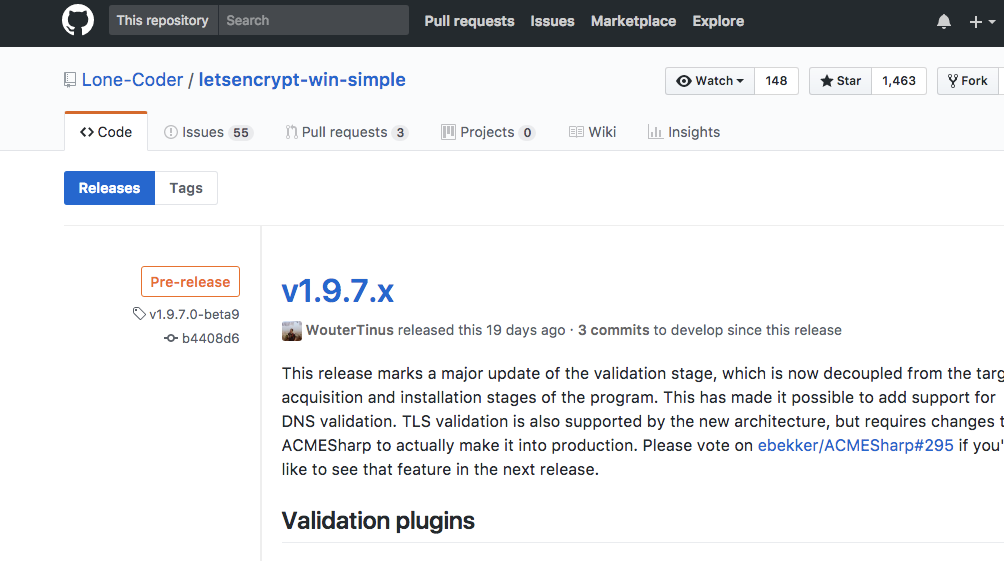Switch to the Pull requests 3 tab
The width and height of the screenshot is (1004, 561).
click(x=346, y=132)
